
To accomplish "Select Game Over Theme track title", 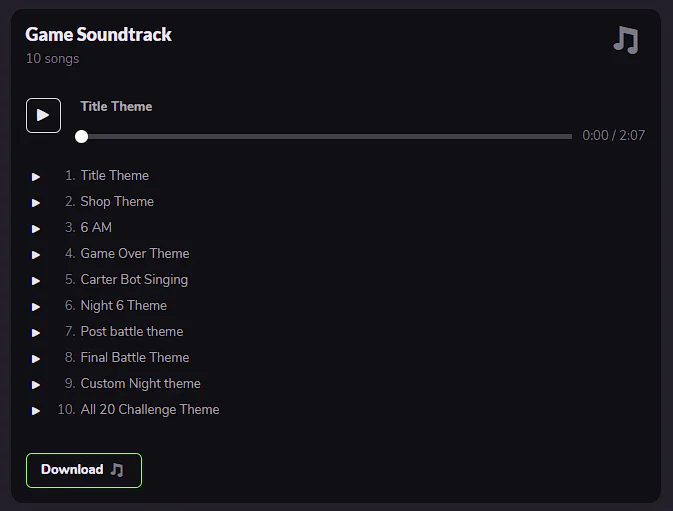I will click(135, 254).
